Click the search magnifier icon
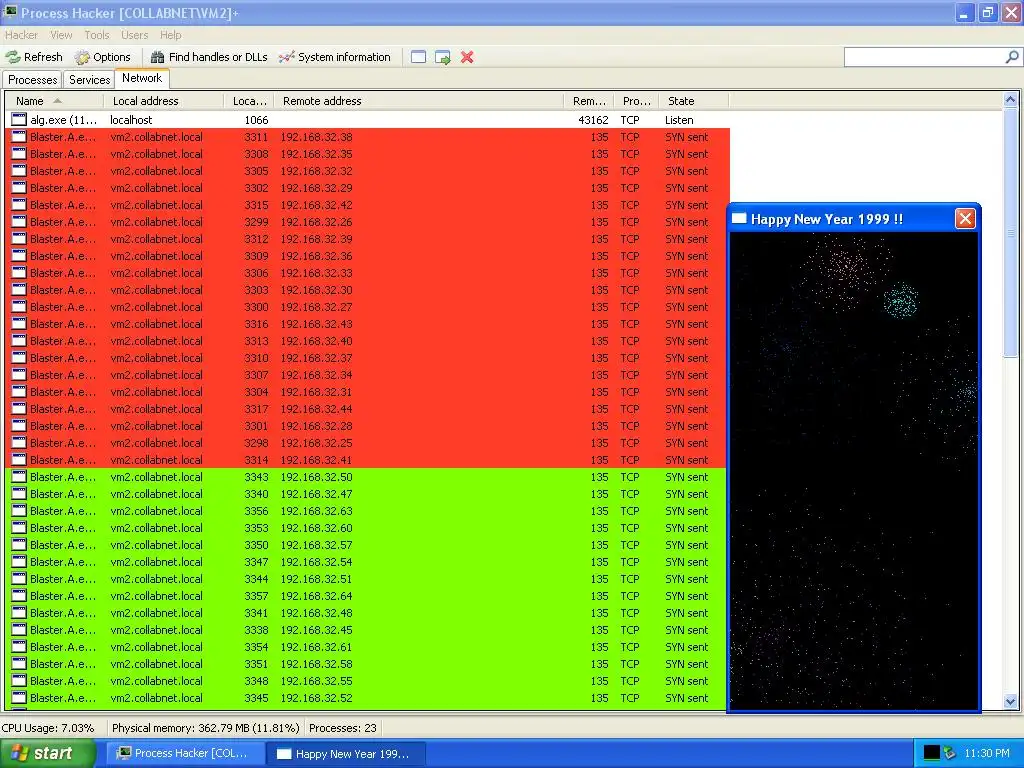This screenshot has width=1024, height=768. tap(1012, 57)
